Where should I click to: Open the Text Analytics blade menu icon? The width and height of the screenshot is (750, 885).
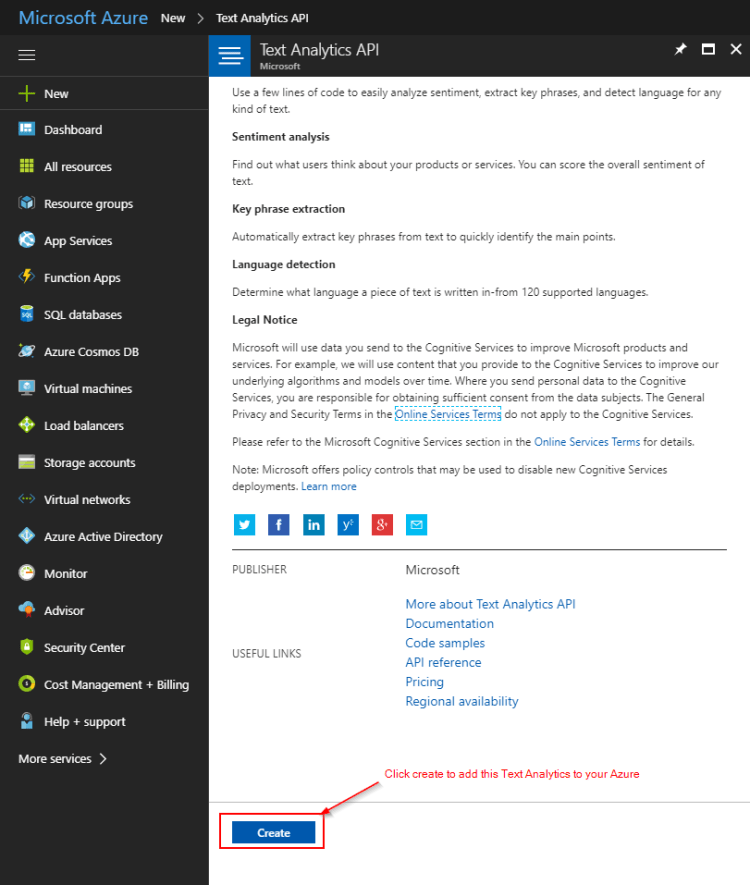(x=230, y=56)
